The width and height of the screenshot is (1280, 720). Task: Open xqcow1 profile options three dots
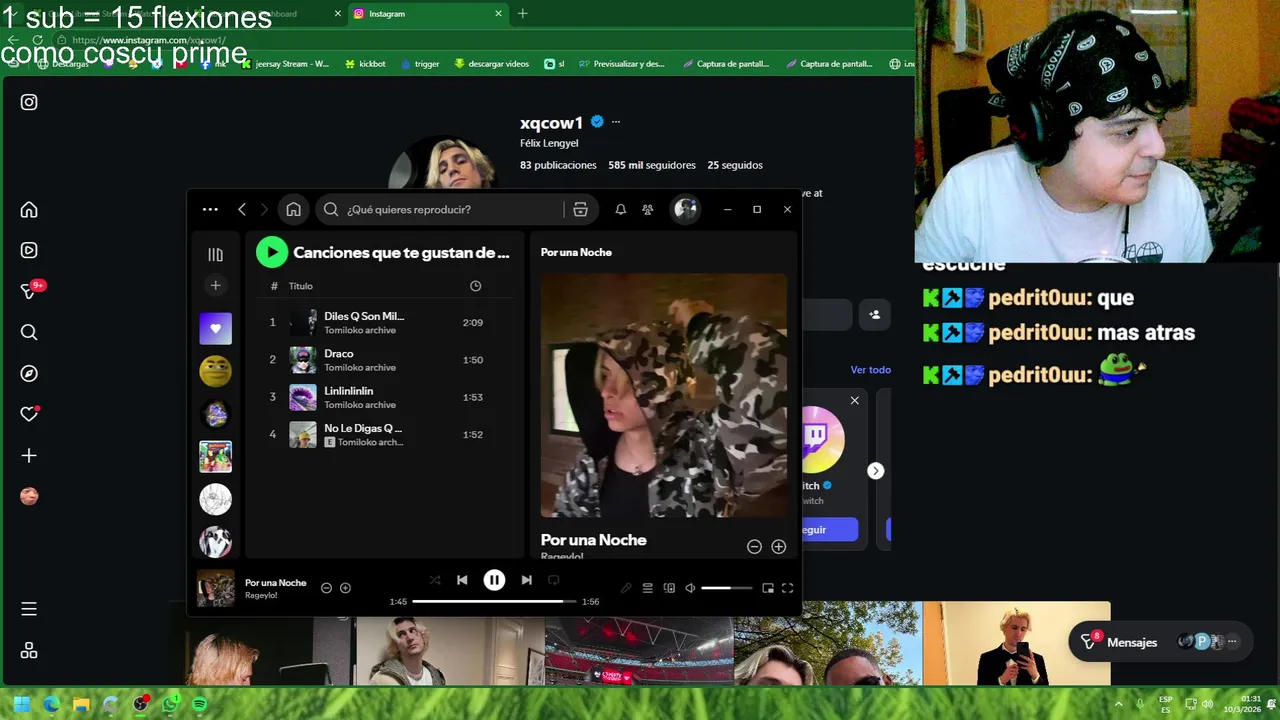point(616,122)
